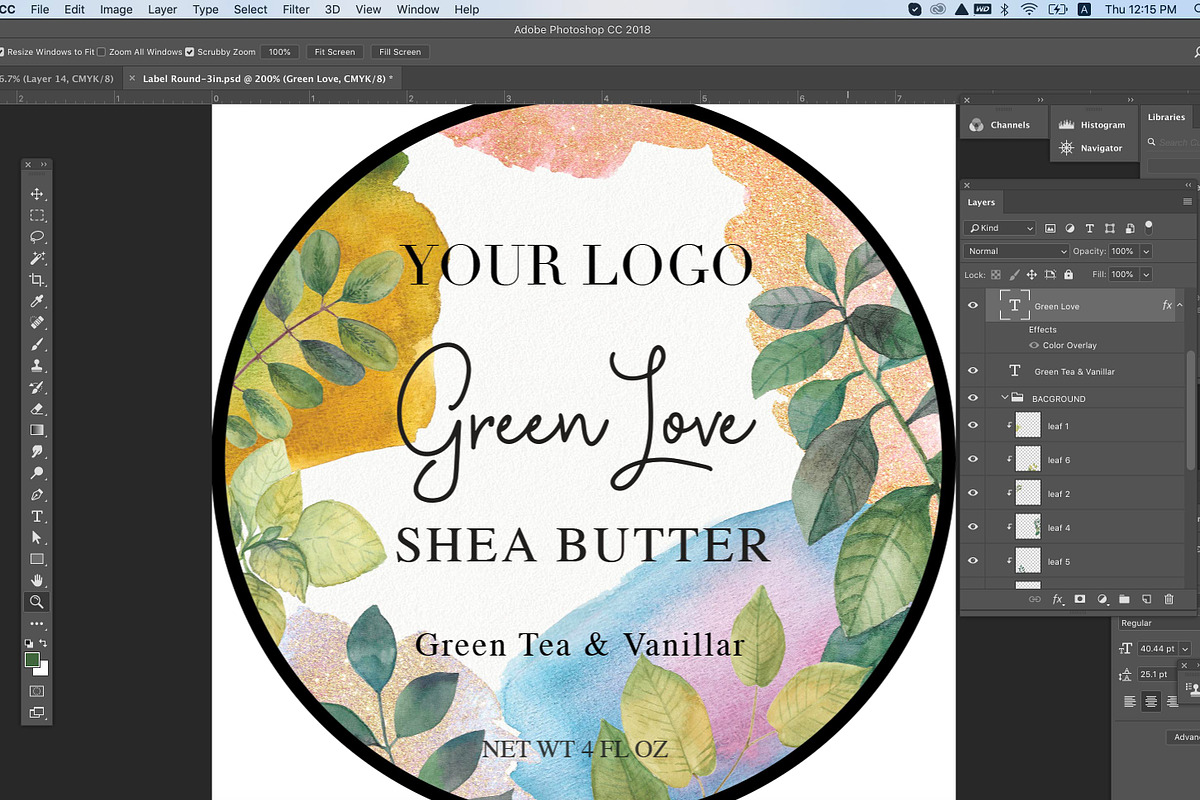Open the Opacity dropdown arrow
The width and height of the screenshot is (1200, 800).
pyautogui.click(x=1146, y=250)
